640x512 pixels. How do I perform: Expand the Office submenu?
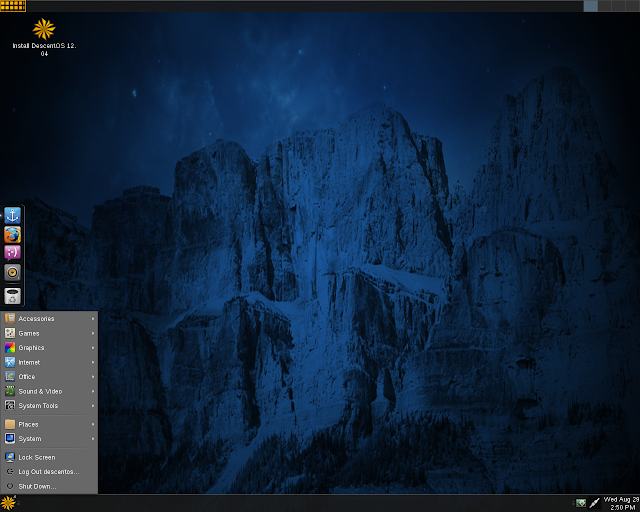(x=49, y=376)
